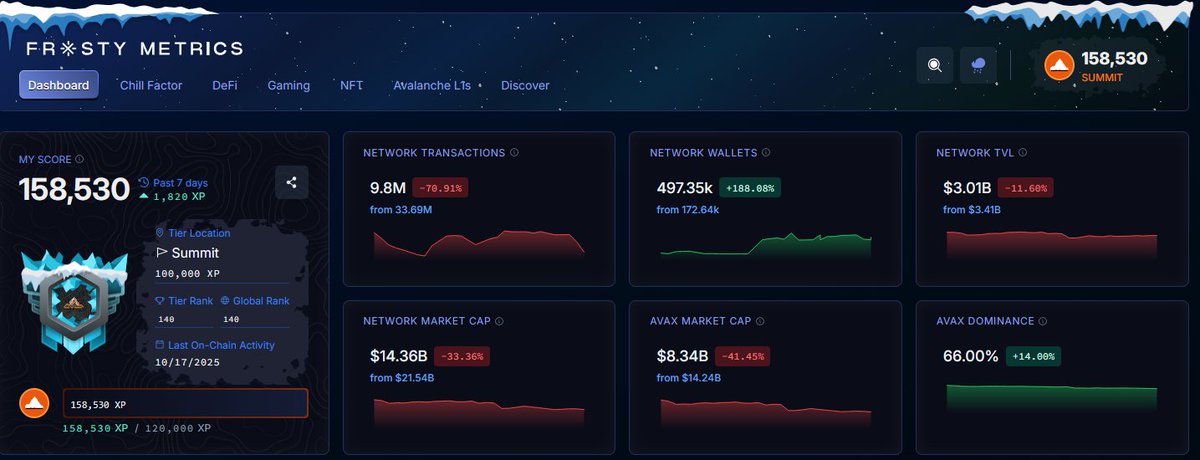
Task: Click the search magnifier icon
Action: pos(935,66)
